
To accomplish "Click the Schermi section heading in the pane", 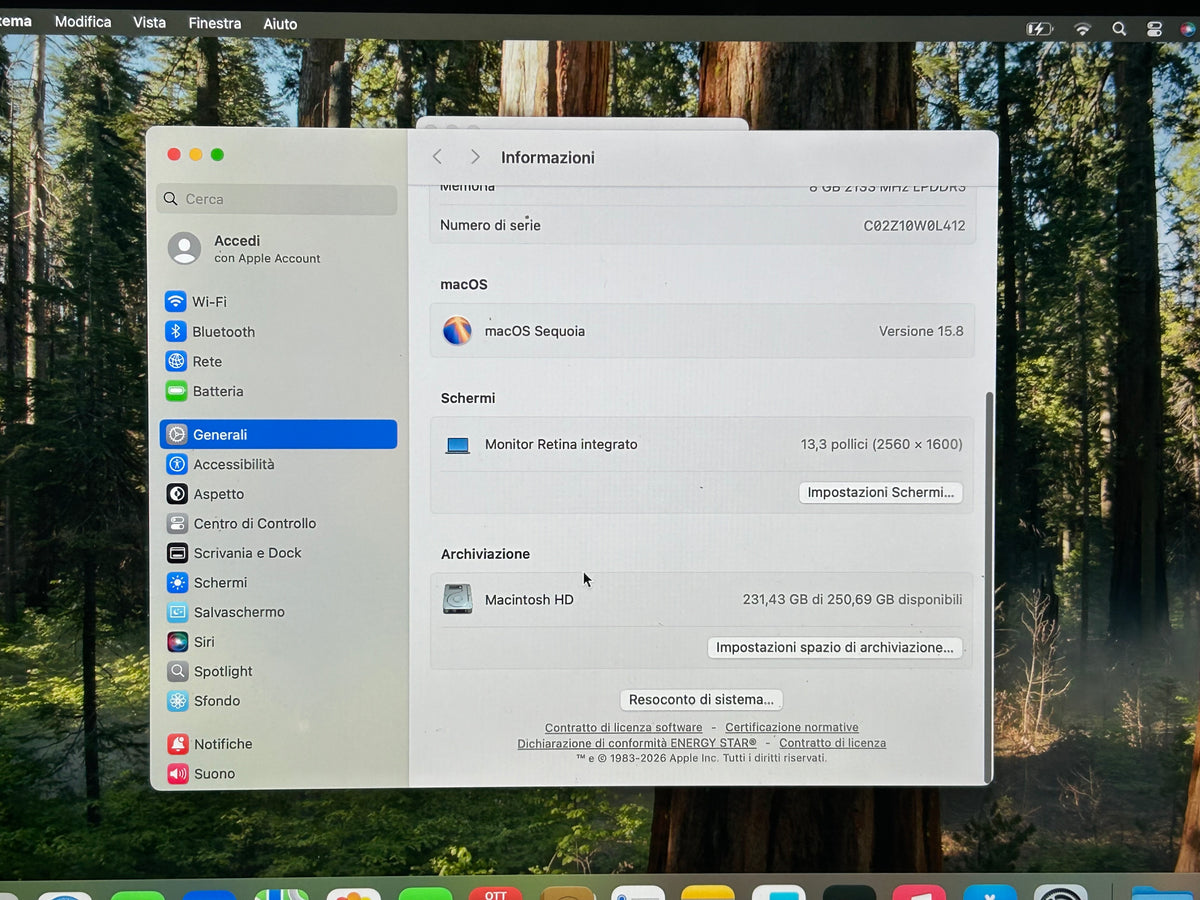I will [x=468, y=398].
